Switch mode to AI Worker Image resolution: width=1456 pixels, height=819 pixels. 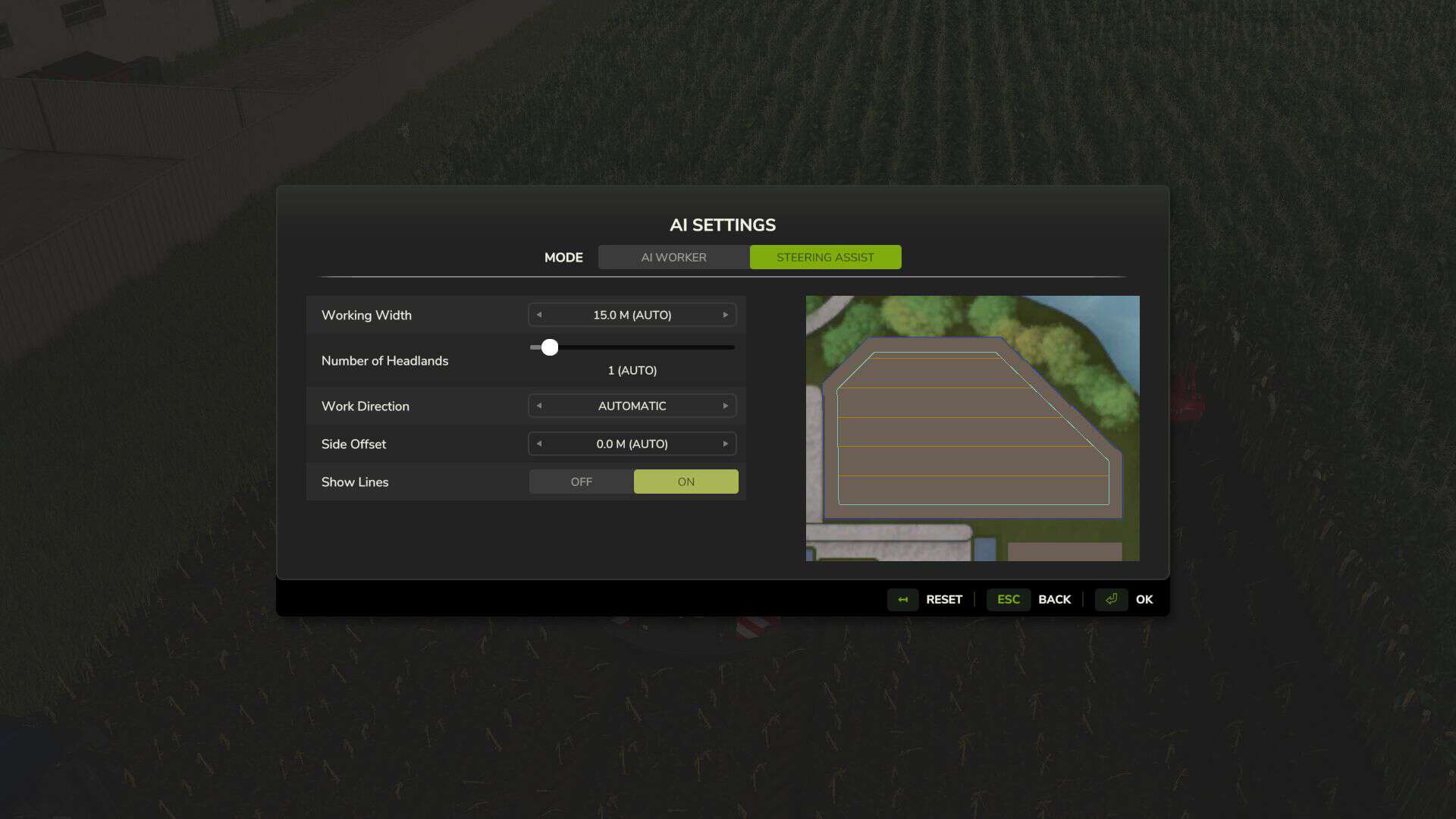[x=673, y=257]
